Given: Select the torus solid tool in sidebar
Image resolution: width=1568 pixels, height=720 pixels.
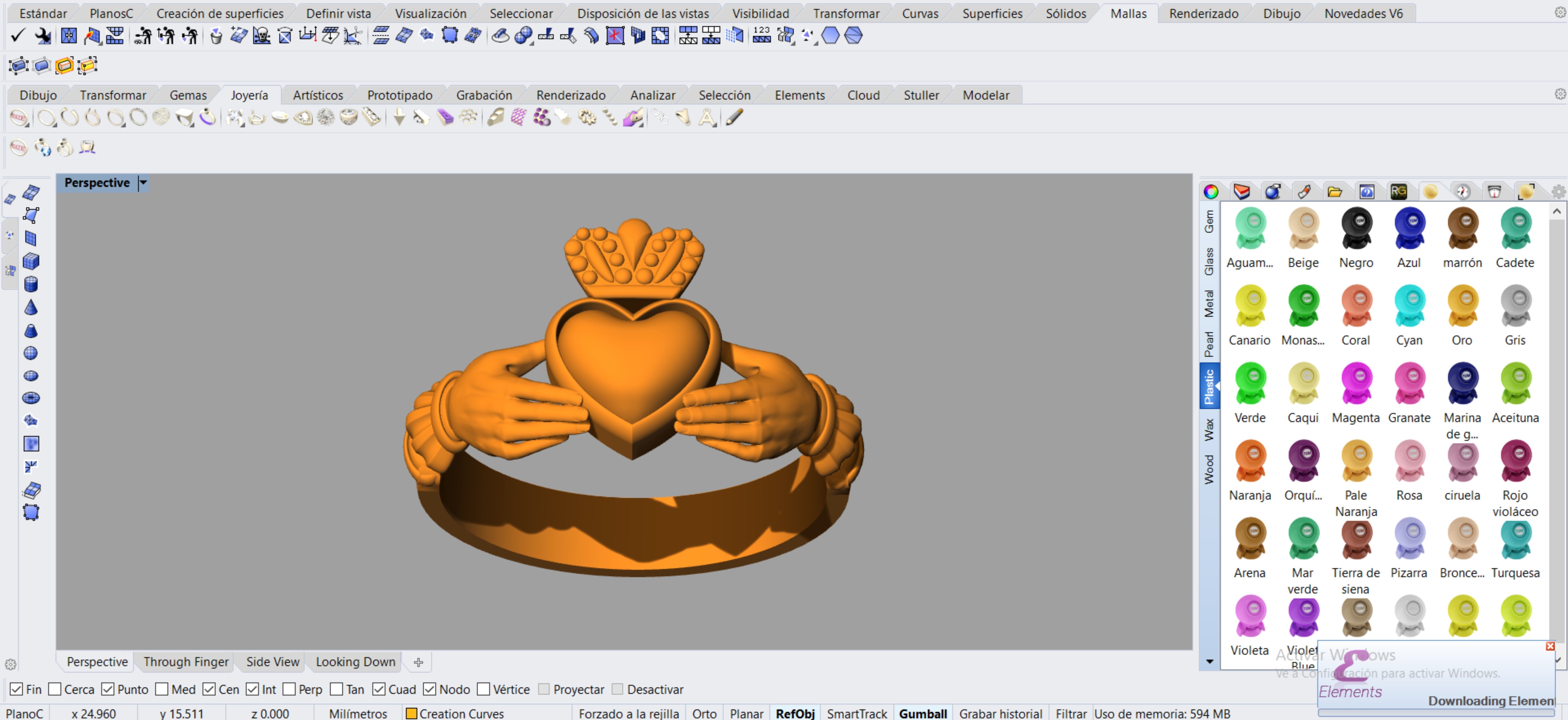Looking at the screenshot, I should [31, 398].
